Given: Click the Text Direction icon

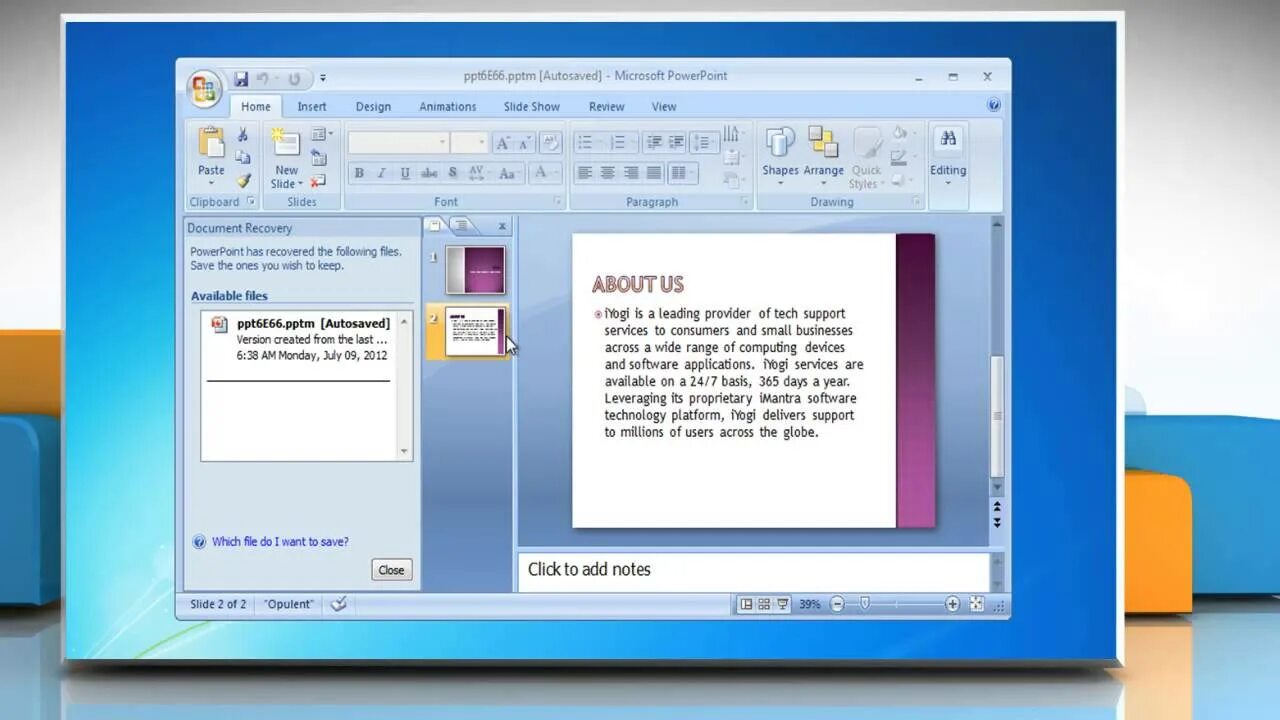Looking at the screenshot, I should coord(733,134).
